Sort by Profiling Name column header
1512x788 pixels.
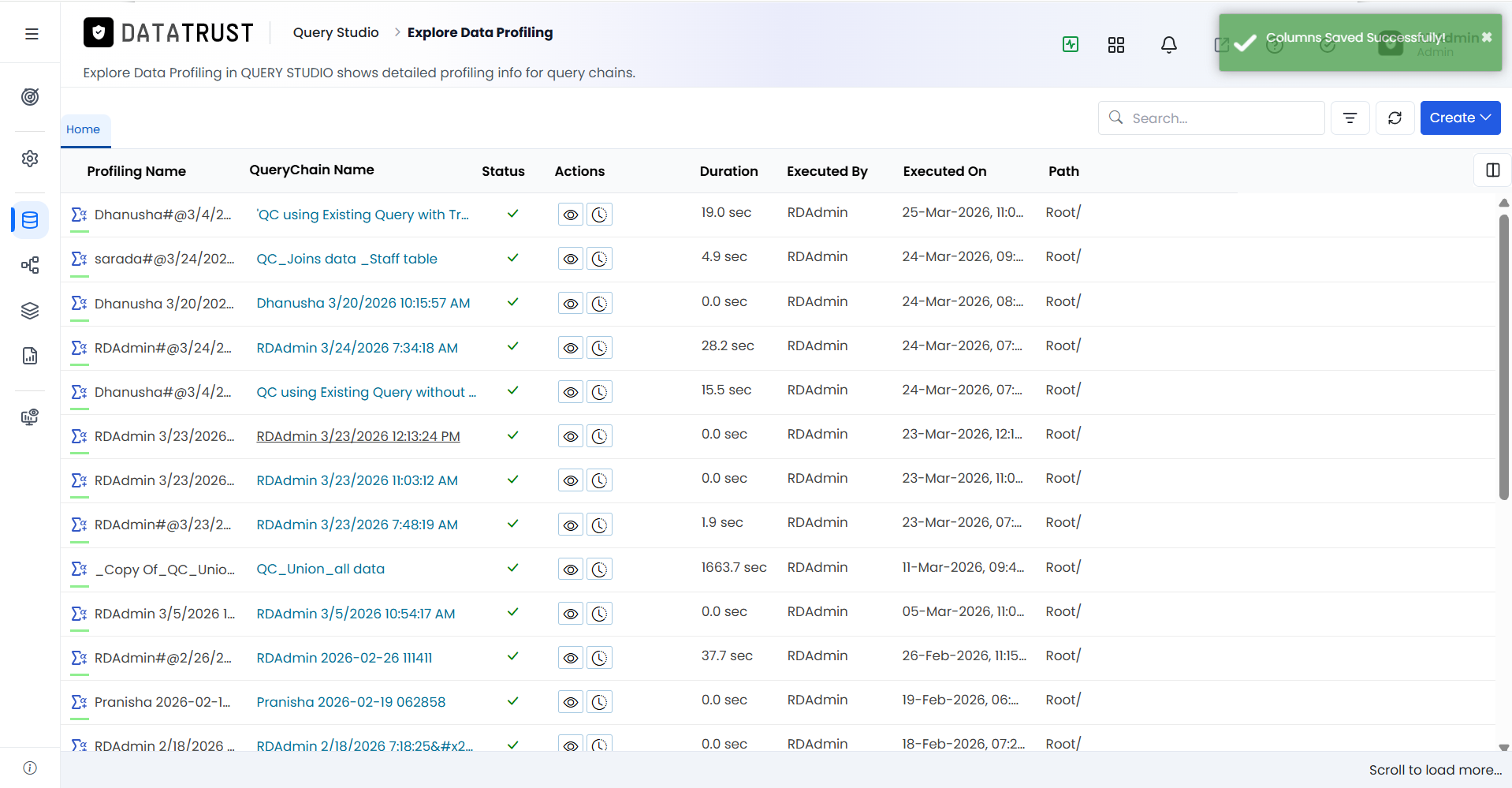pos(136,171)
